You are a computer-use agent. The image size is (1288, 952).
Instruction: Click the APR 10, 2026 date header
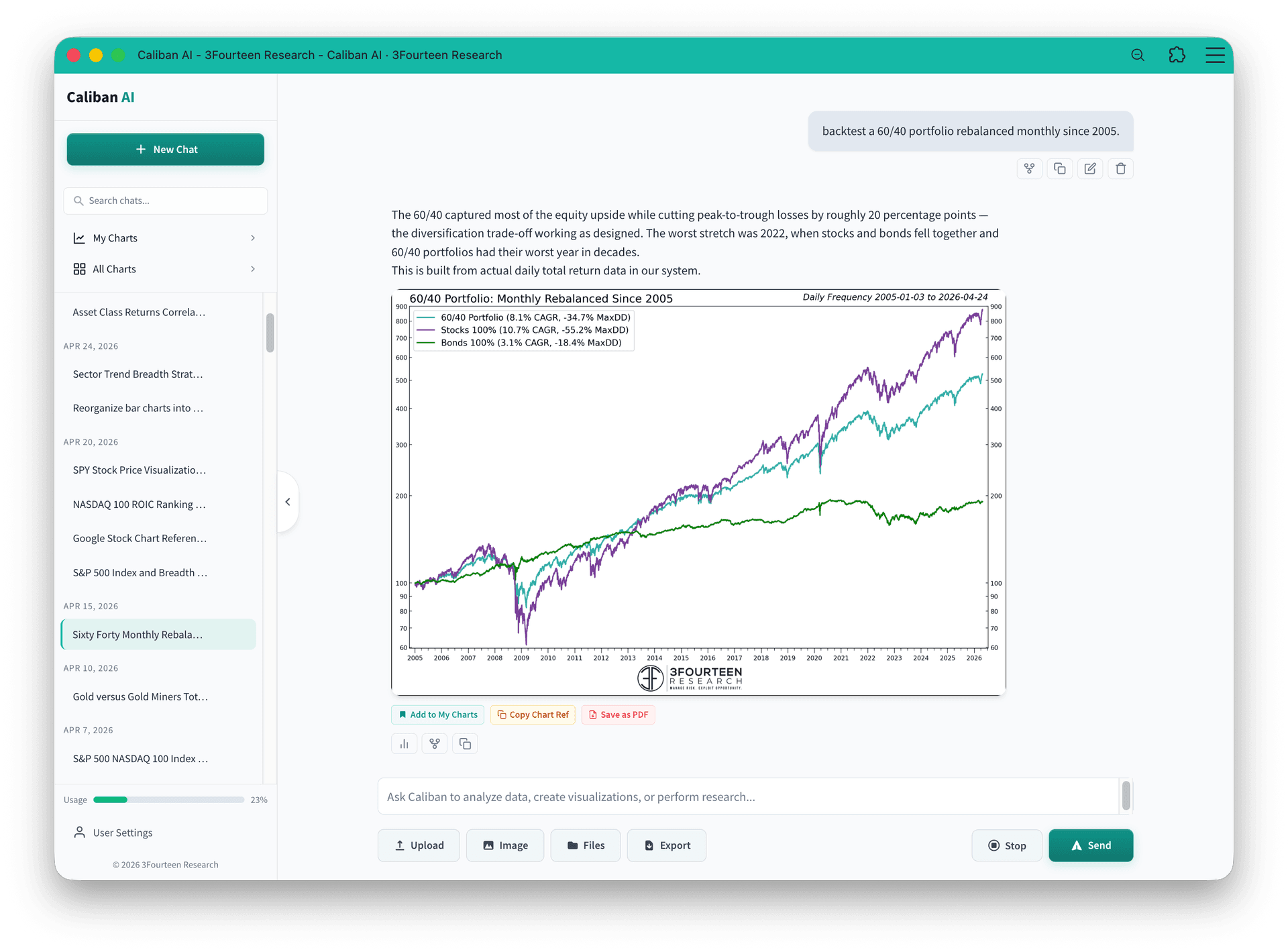click(91, 668)
